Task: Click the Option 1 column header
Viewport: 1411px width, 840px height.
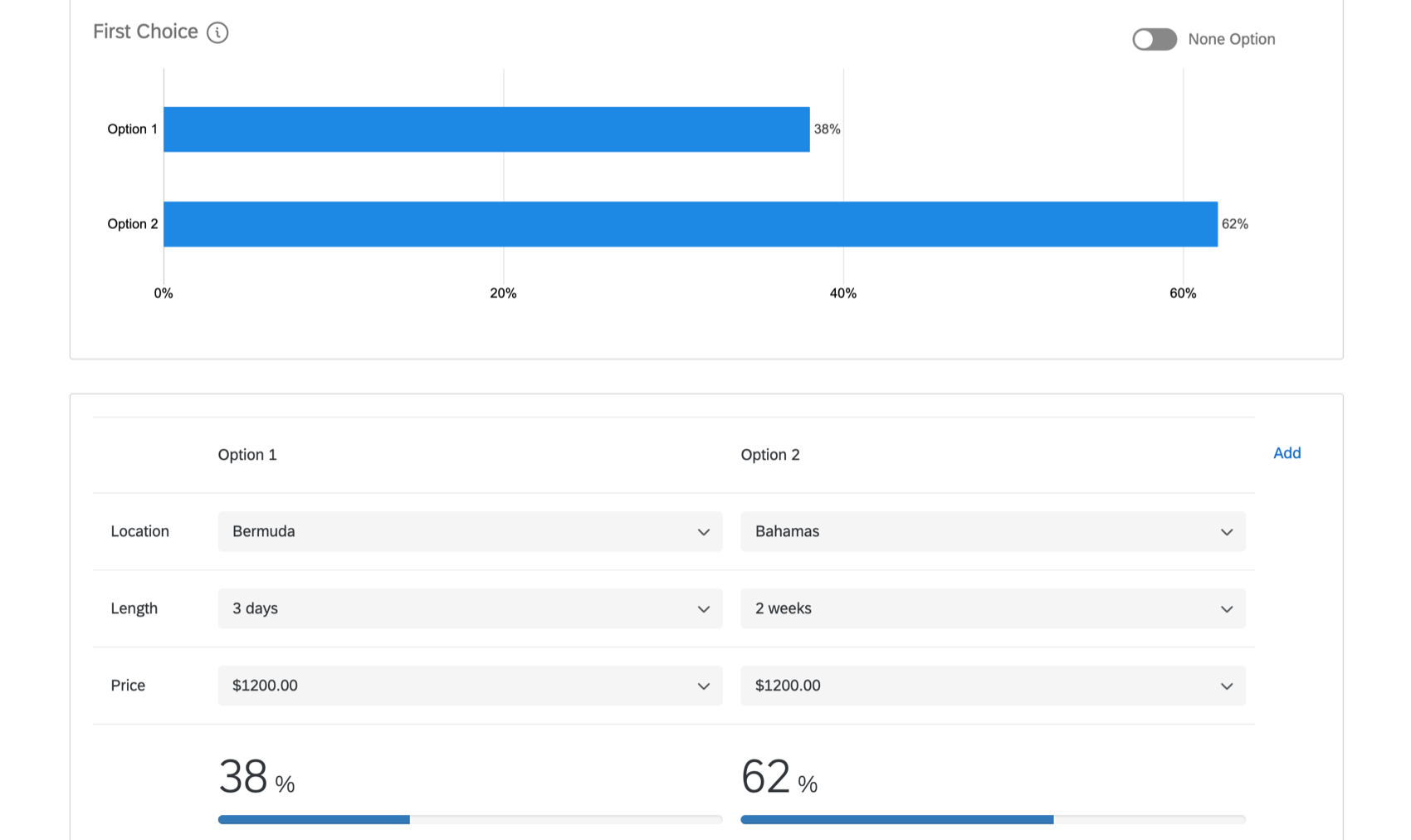Action: [247, 454]
